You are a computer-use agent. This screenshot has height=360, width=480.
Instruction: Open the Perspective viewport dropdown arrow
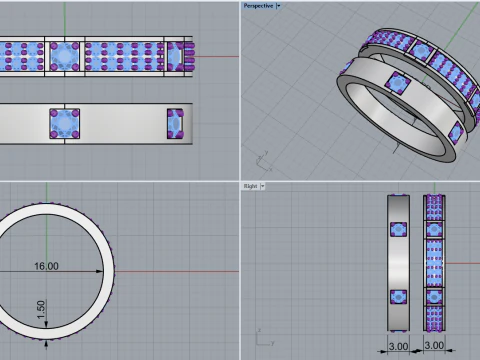tap(279, 6)
